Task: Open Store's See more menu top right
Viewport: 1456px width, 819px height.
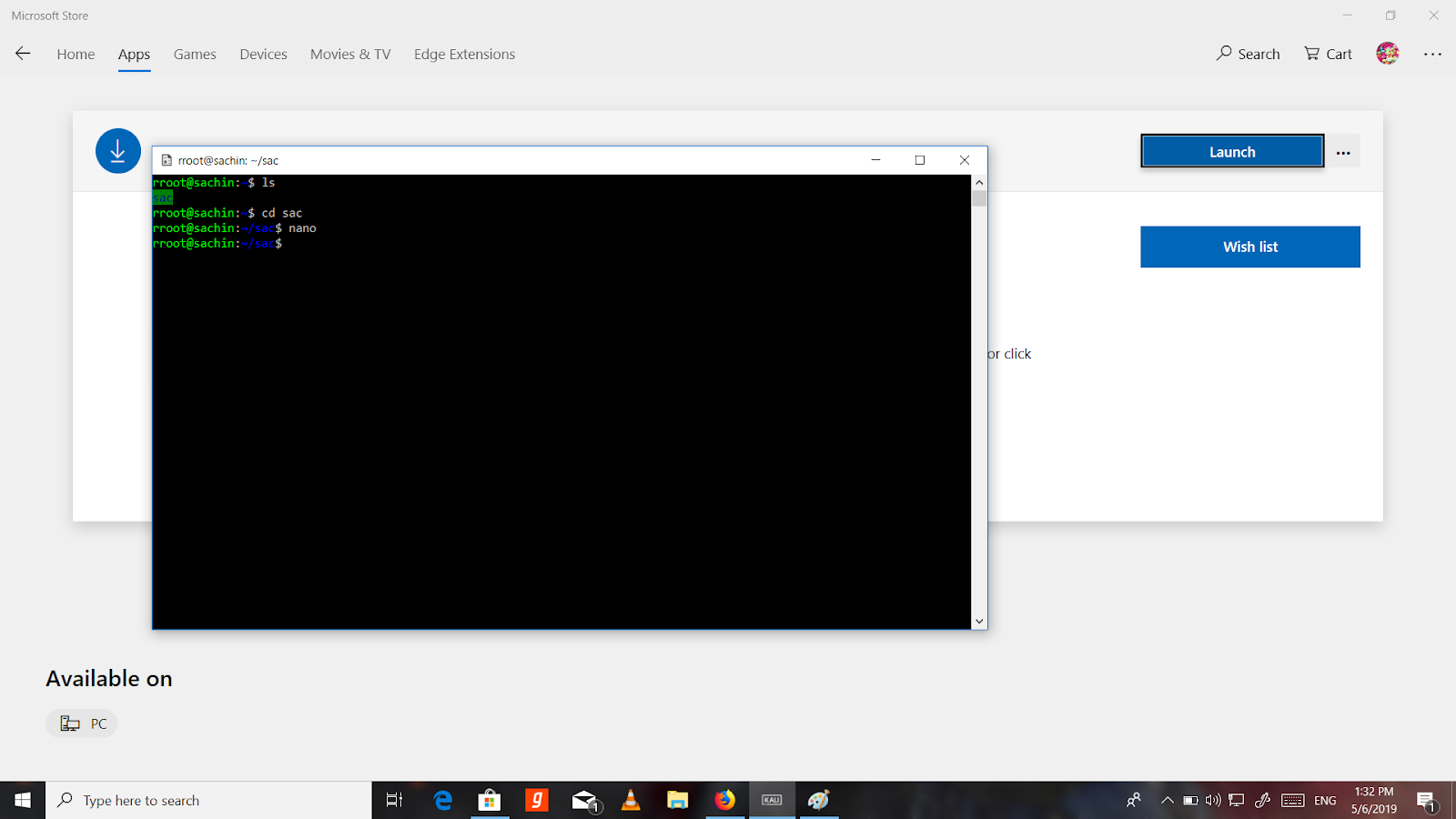Action: pyautogui.click(x=1432, y=54)
